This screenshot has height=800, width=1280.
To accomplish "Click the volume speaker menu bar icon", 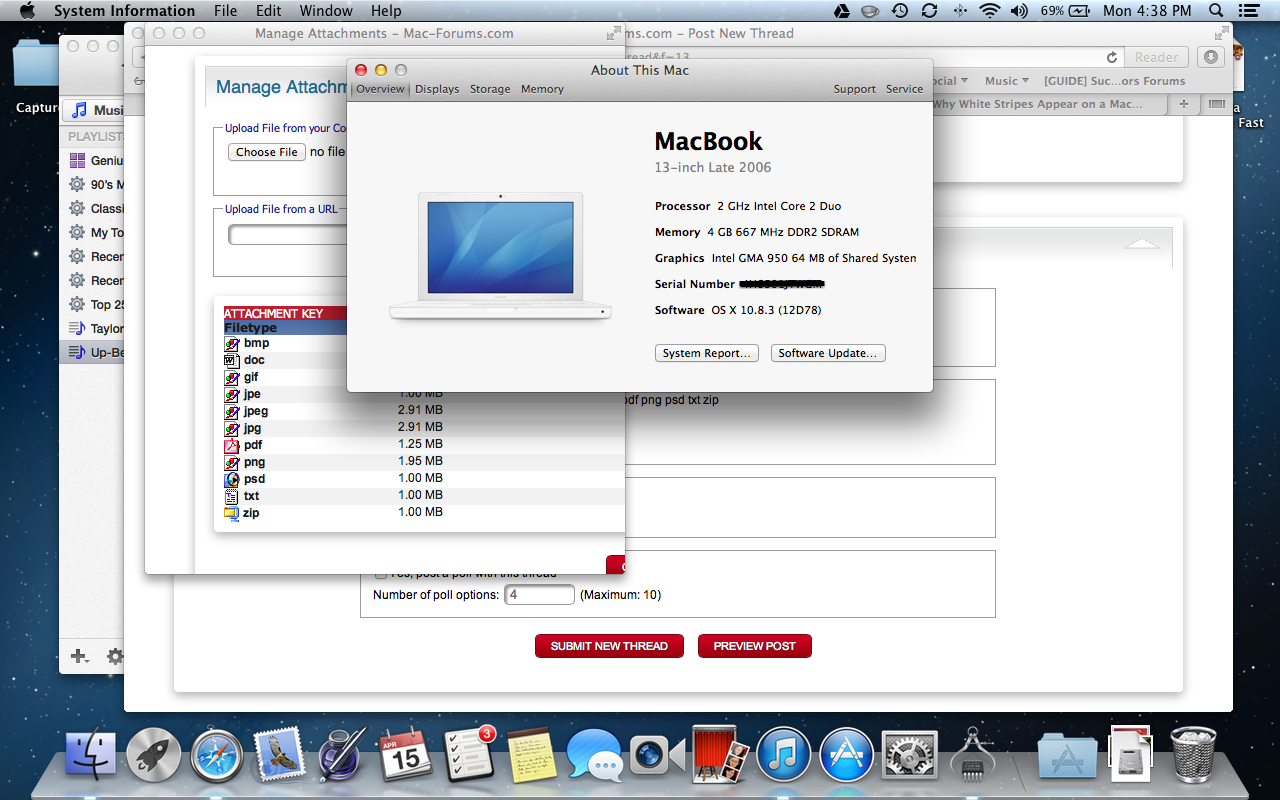I will [x=1019, y=11].
